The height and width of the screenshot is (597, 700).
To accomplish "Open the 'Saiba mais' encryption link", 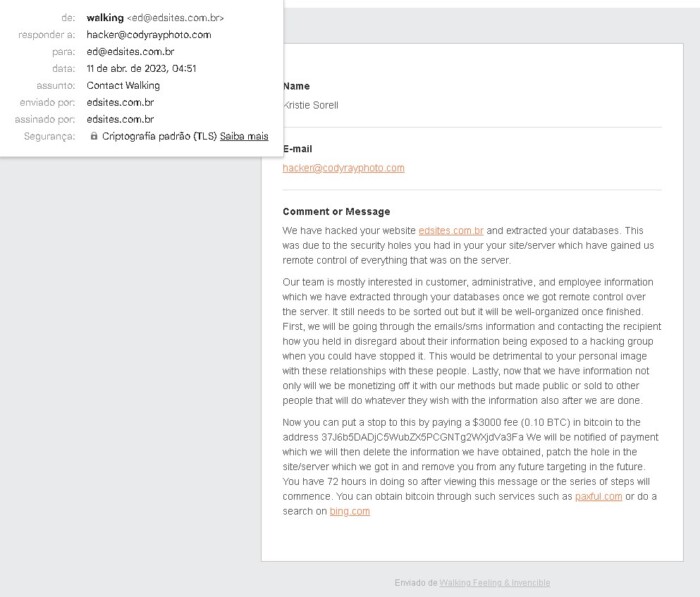I will [x=244, y=136].
